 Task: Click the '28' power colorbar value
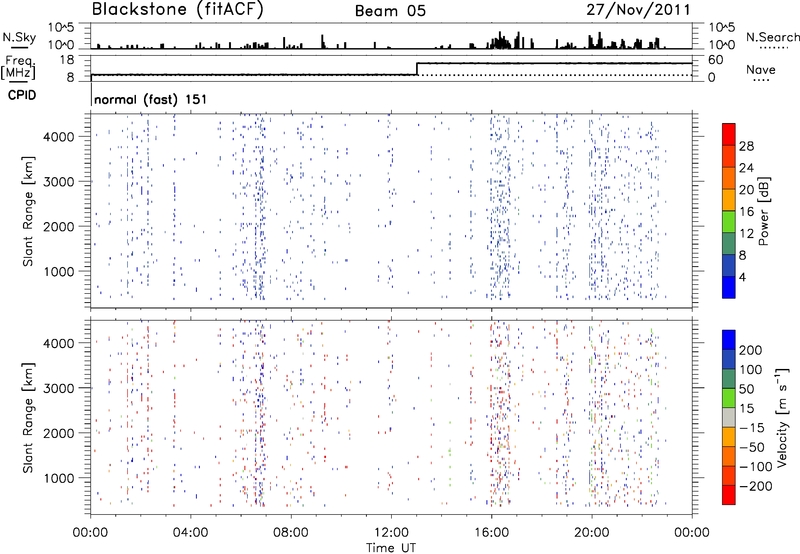point(746,146)
